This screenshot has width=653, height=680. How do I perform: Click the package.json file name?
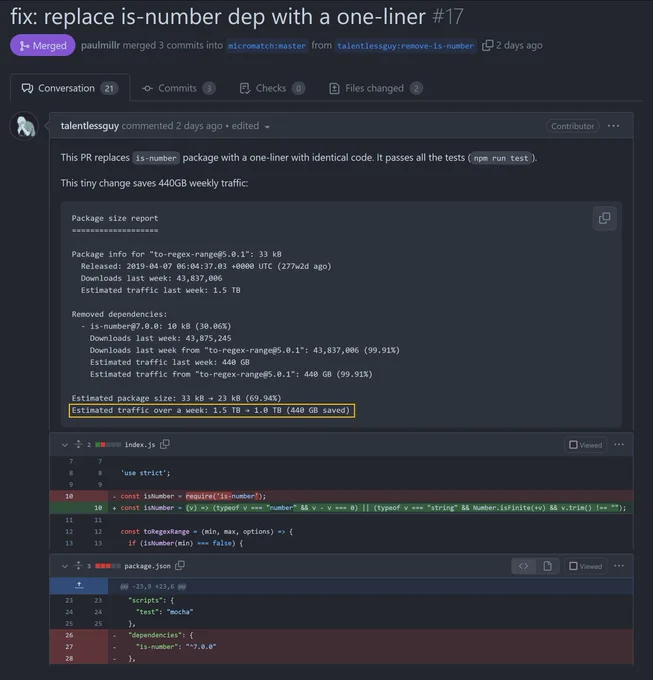147,566
